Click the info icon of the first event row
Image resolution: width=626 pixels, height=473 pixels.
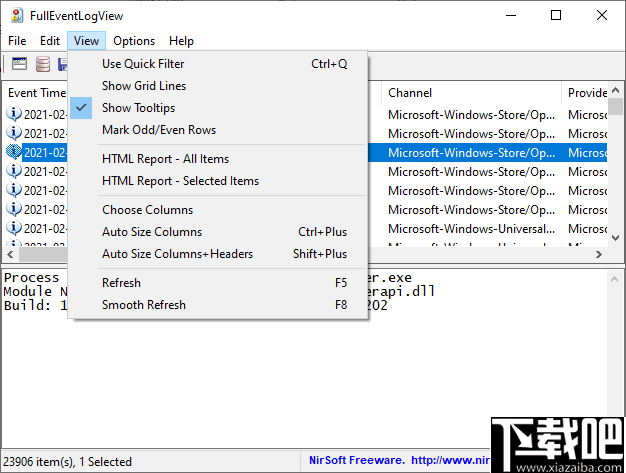point(14,114)
